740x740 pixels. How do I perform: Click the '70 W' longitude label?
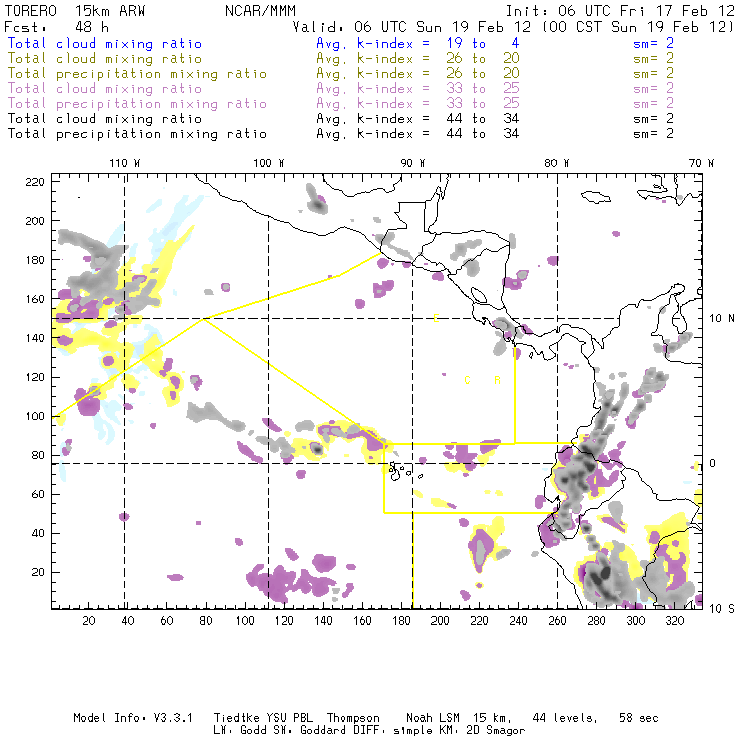pos(701,162)
